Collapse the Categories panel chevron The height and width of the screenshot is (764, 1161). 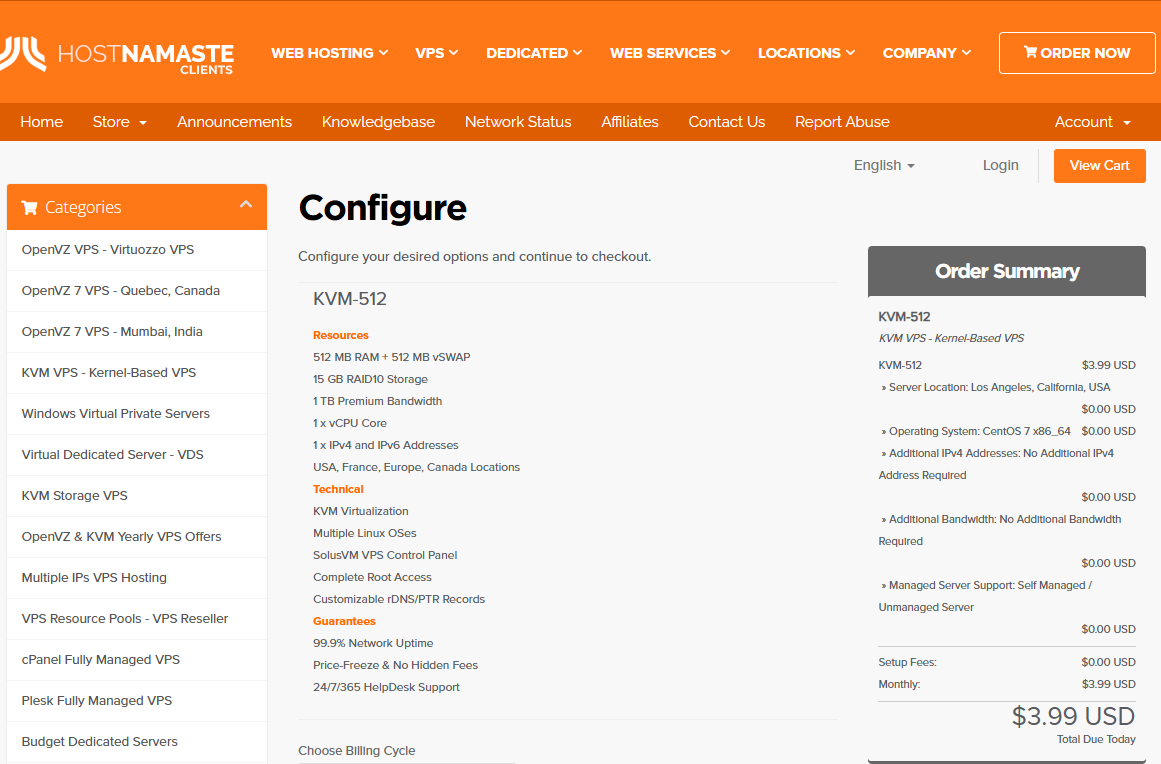[246, 204]
